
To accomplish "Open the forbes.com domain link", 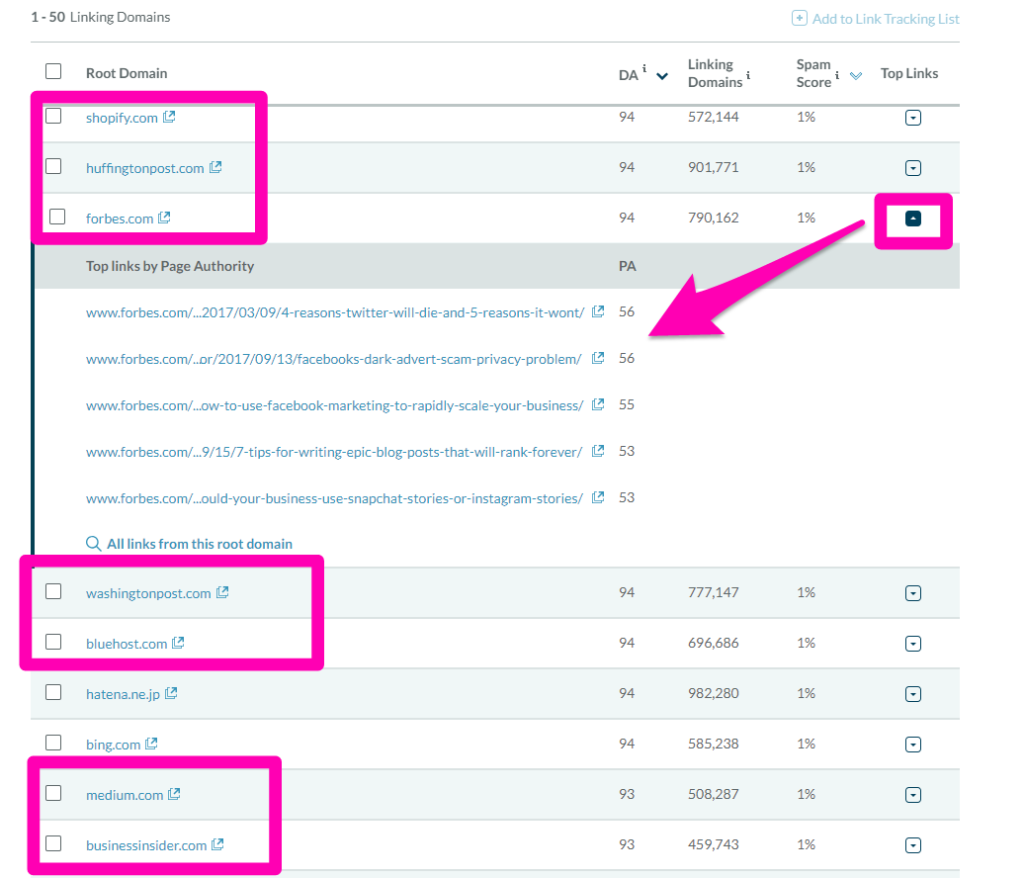I will [120, 218].
